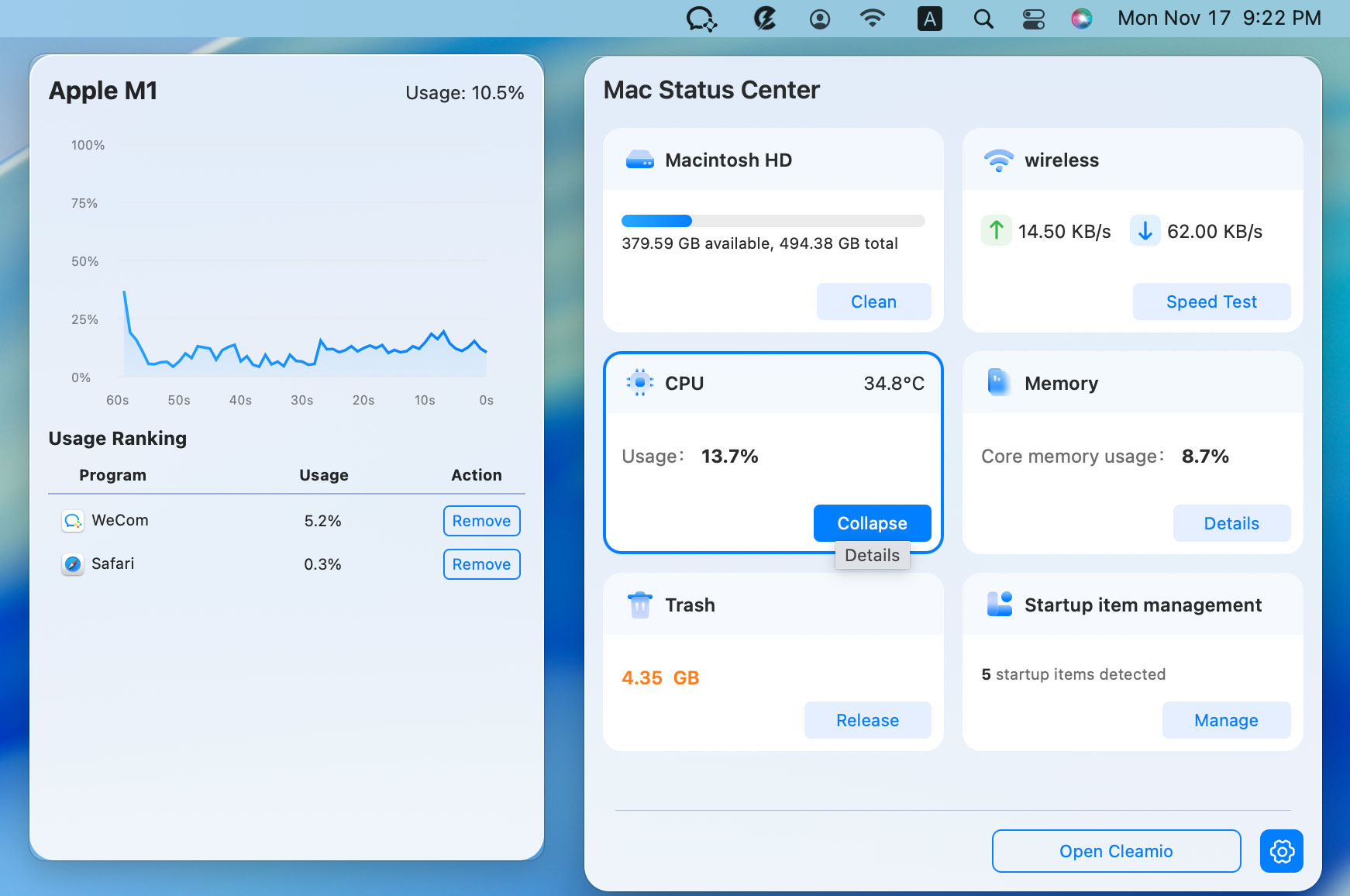The height and width of the screenshot is (896, 1350).
Task: Collapse the CPU status card
Action: pyautogui.click(x=871, y=523)
